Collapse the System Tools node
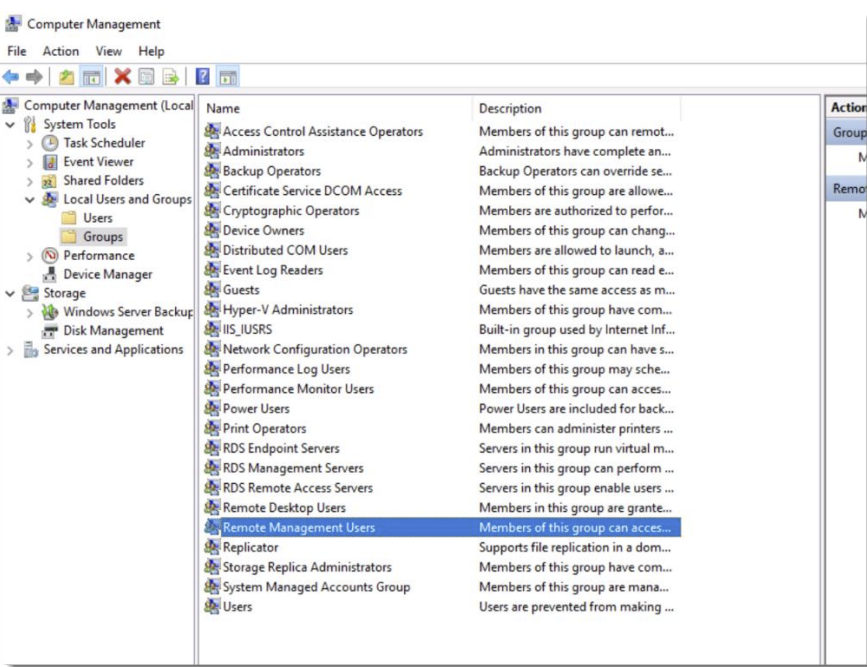This screenshot has width=867, height=667. pyautogui.click(x=10, y=124)
